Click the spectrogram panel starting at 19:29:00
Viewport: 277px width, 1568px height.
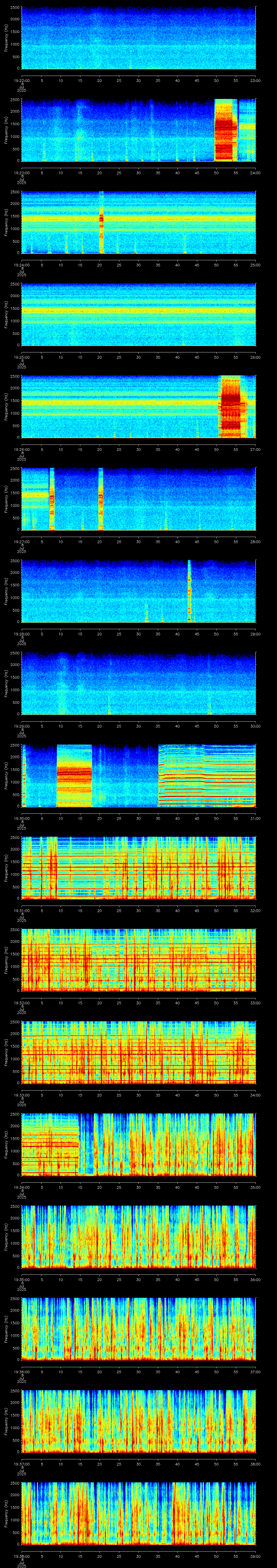[x=138, y=683]
